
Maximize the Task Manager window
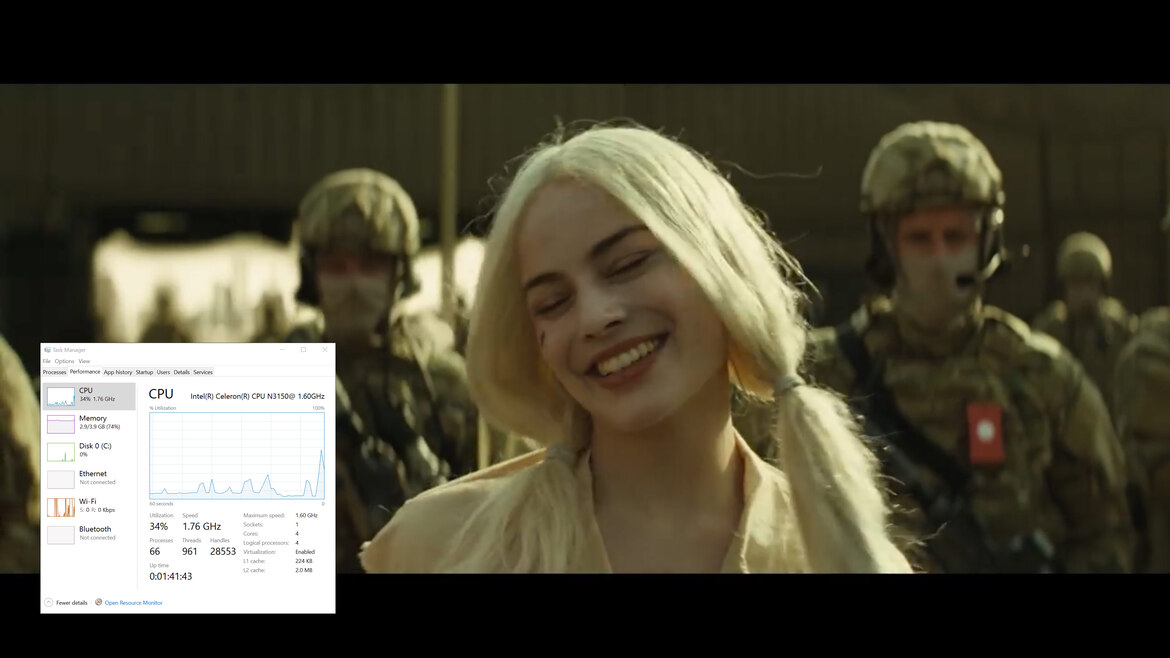[304, 350]
